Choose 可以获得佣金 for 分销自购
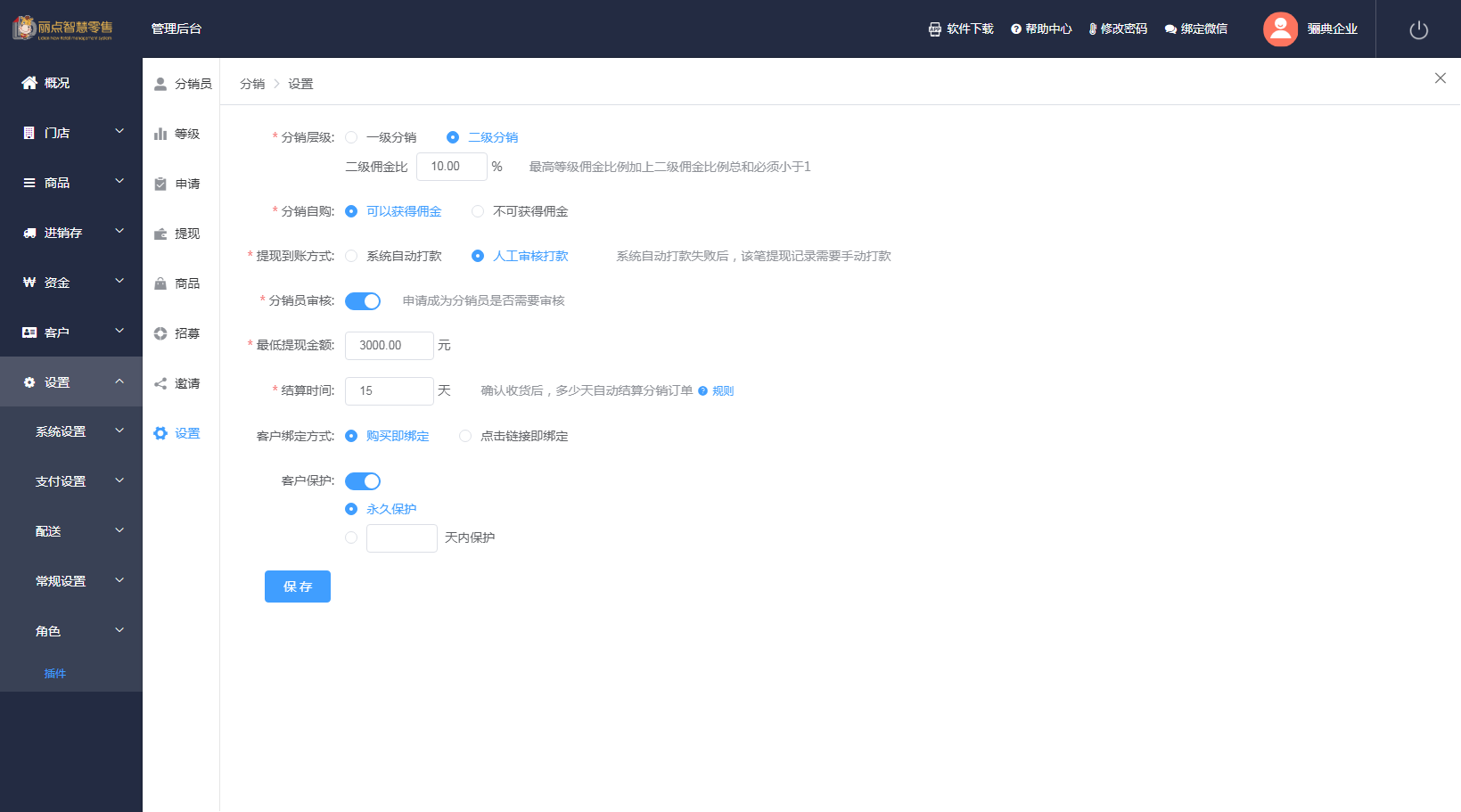The height and width of the screenshot is (812, 1461). point(351,211)
